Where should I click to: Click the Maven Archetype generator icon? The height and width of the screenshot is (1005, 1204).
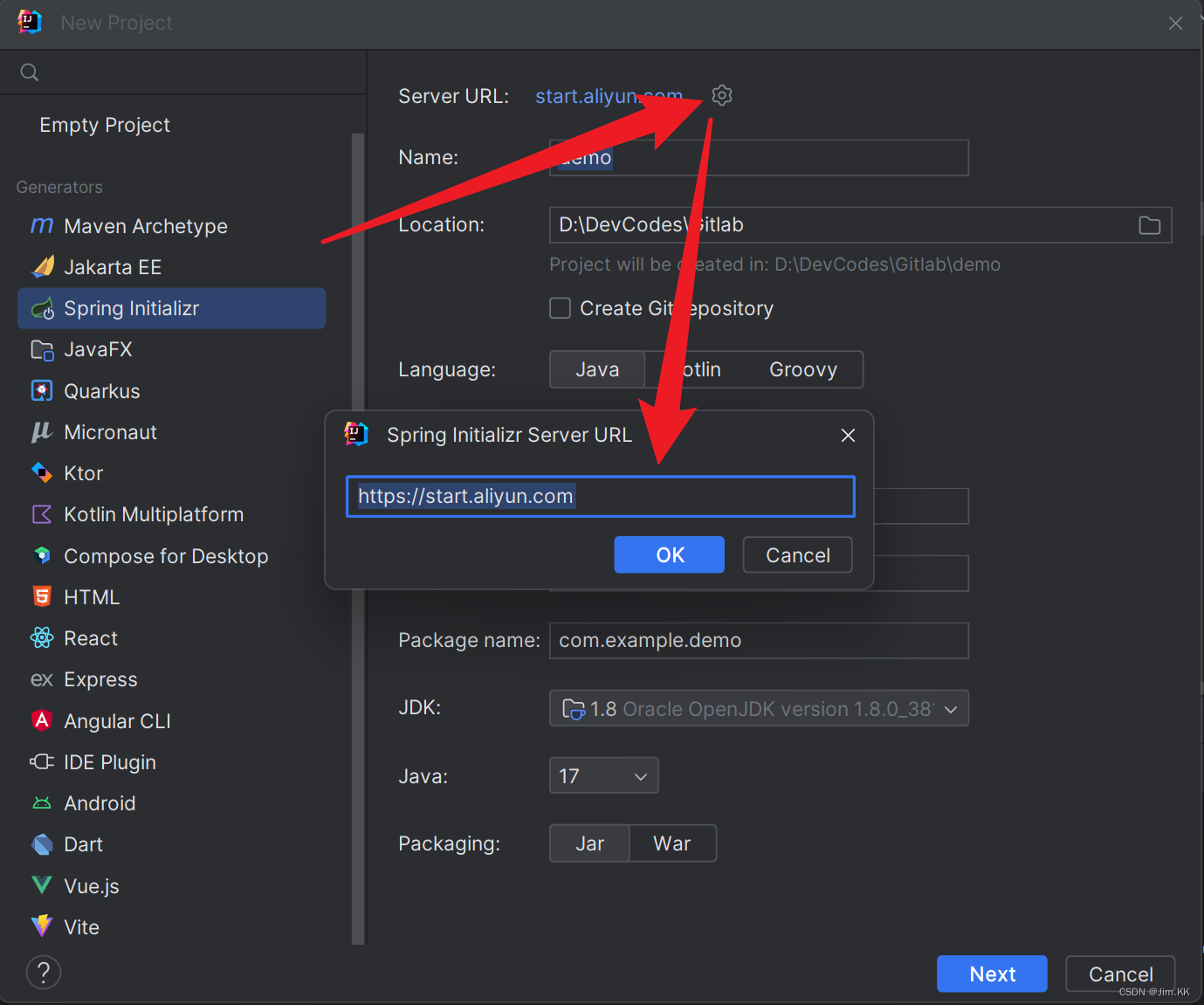42,226
